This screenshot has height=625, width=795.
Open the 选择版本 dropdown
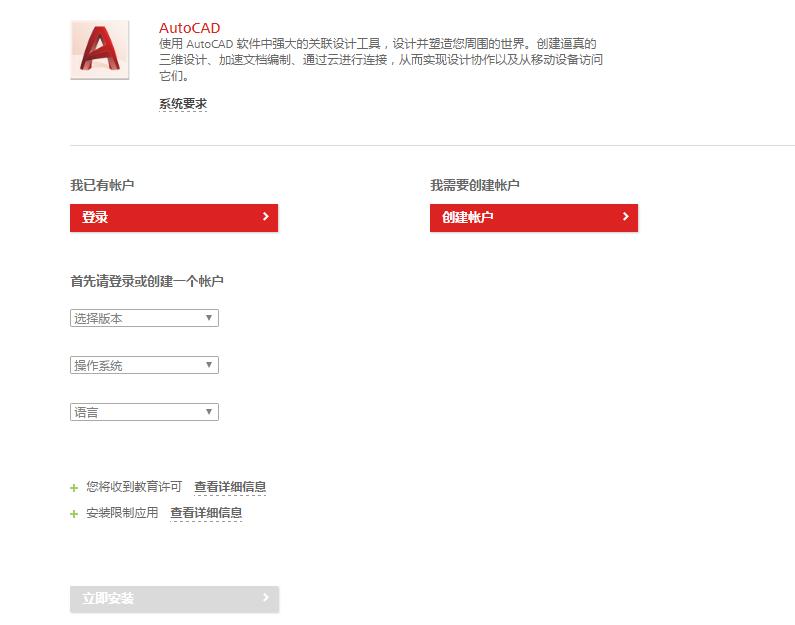(x=144, y=318)
